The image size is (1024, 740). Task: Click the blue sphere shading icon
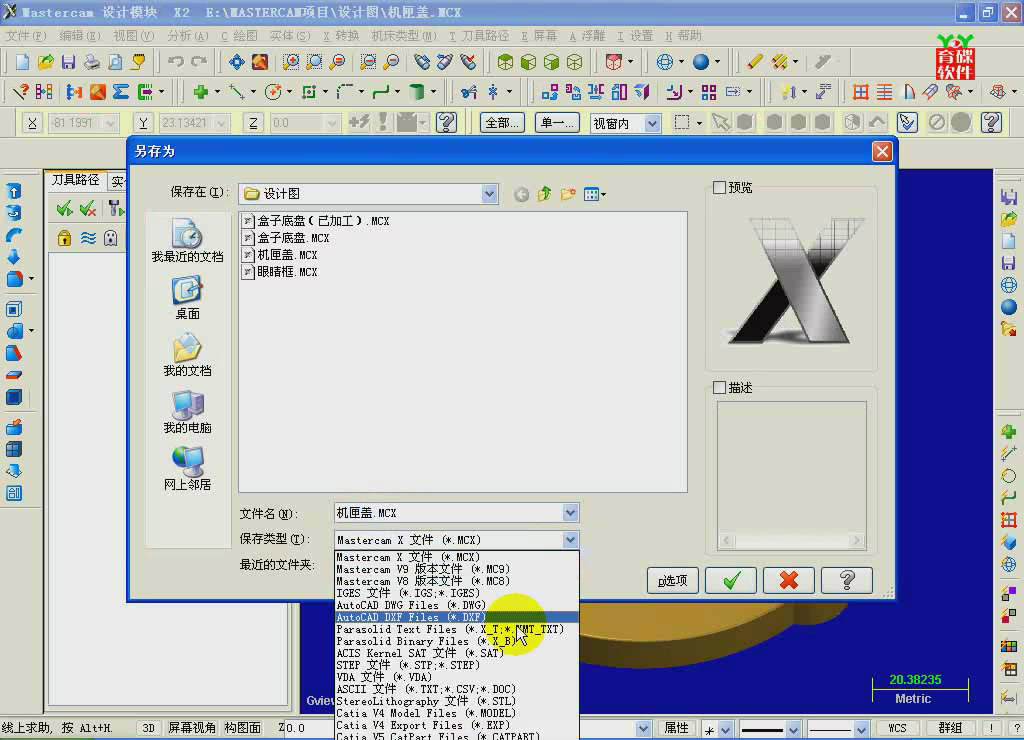701,62
